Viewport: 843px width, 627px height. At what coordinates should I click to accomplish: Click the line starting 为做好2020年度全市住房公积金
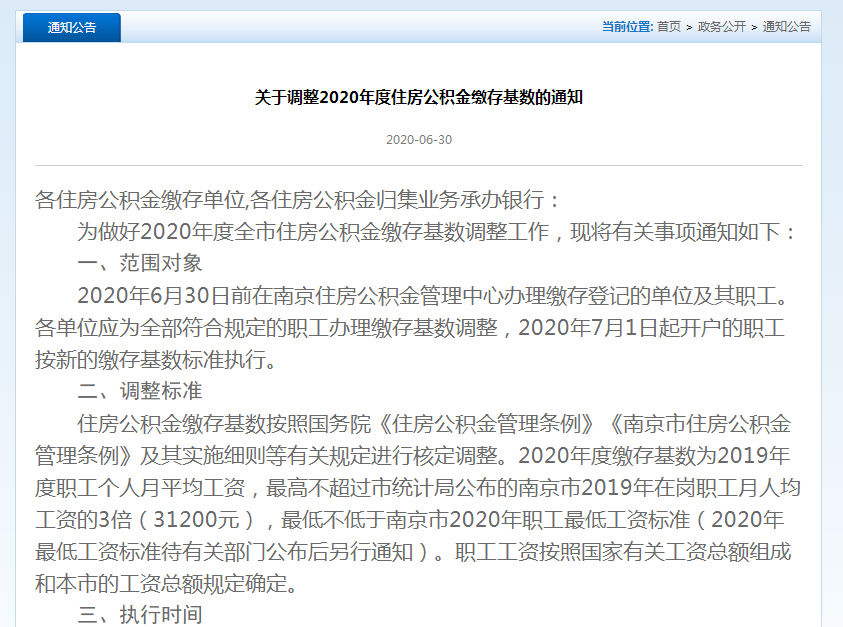[x=438, y=232]
